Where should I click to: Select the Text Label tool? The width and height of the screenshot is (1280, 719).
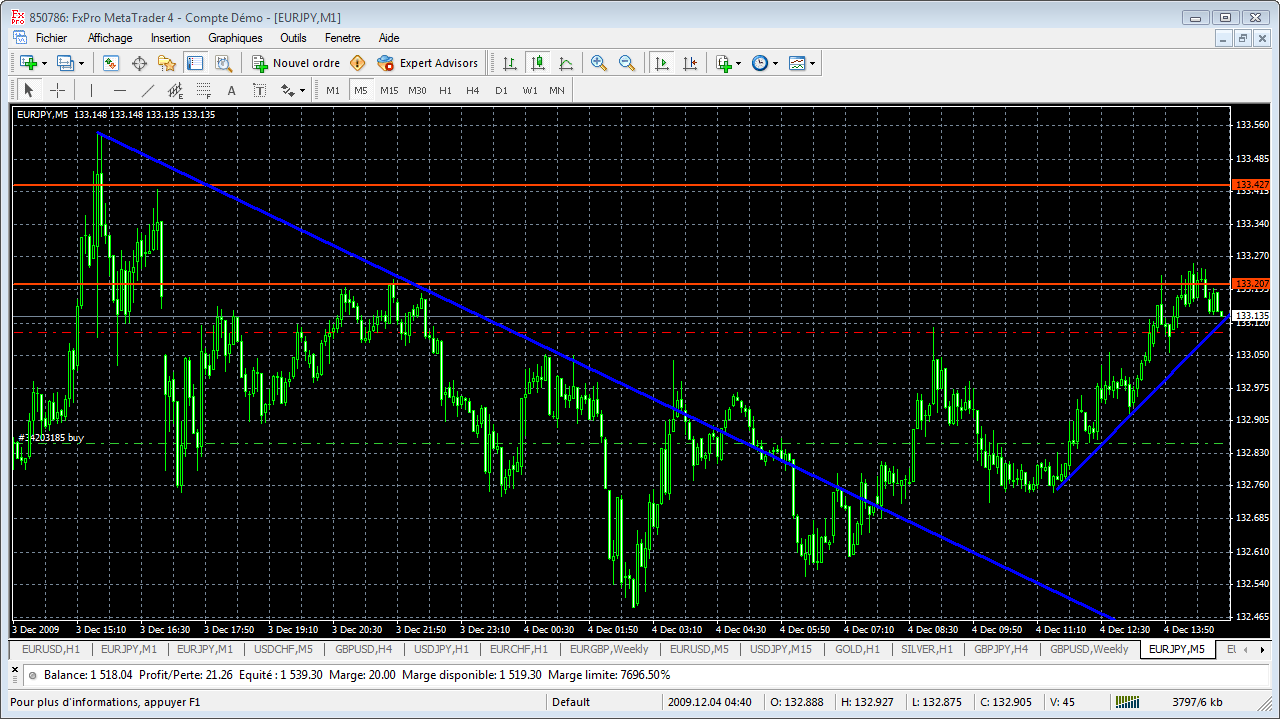[x=259, y=90]
